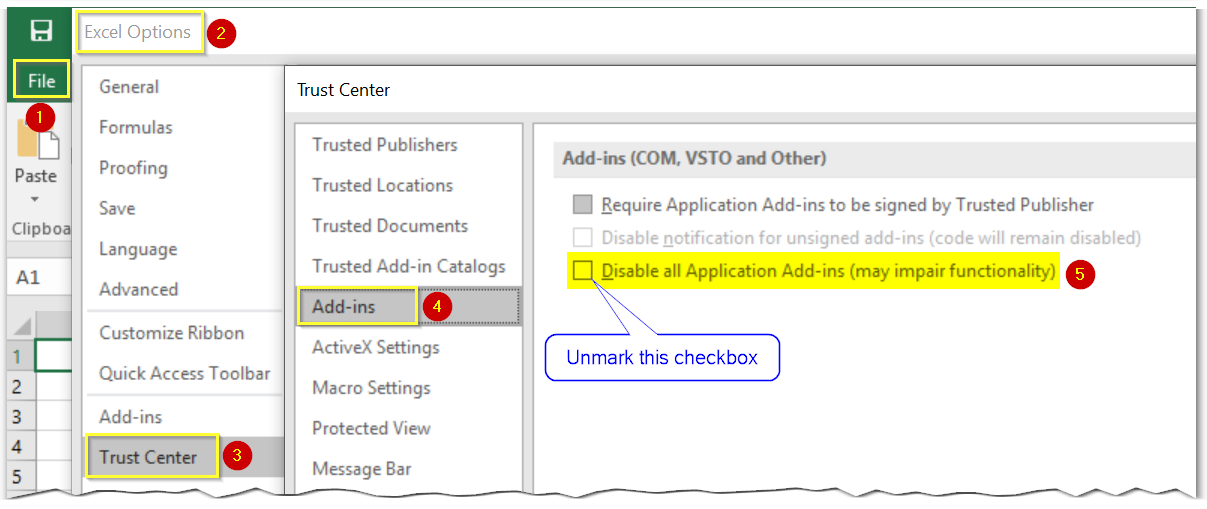Open Trusted Locations section
This screenshot has height=509, width=1207.
coord(382,185)
